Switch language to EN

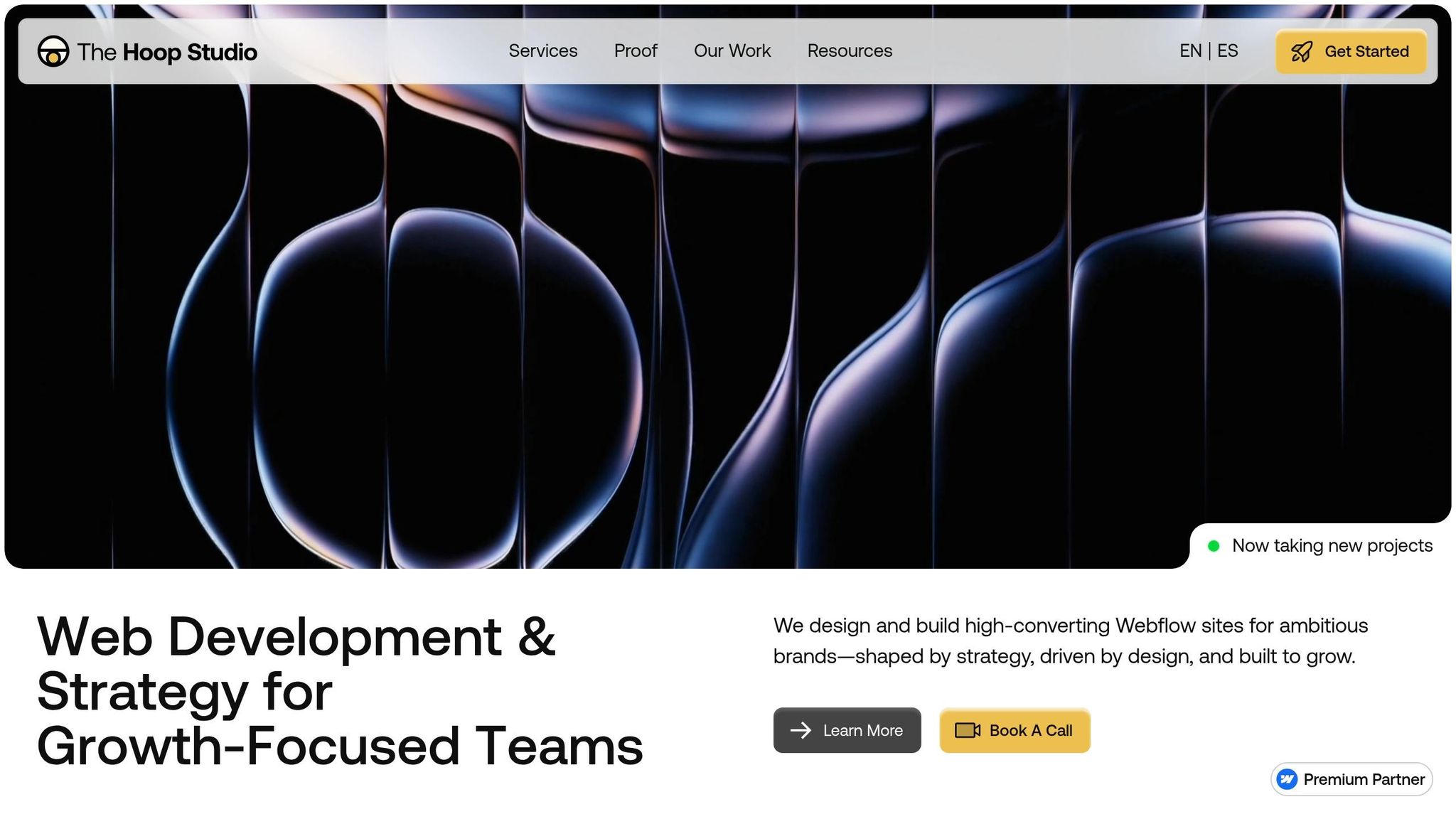click(x=1190, y=51)
